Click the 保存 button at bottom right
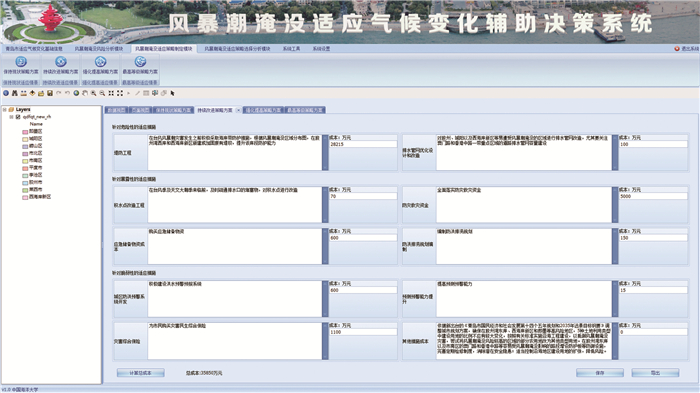Image resolution: width=700 pixels, height=393 pixels. [x=600, y=373]
